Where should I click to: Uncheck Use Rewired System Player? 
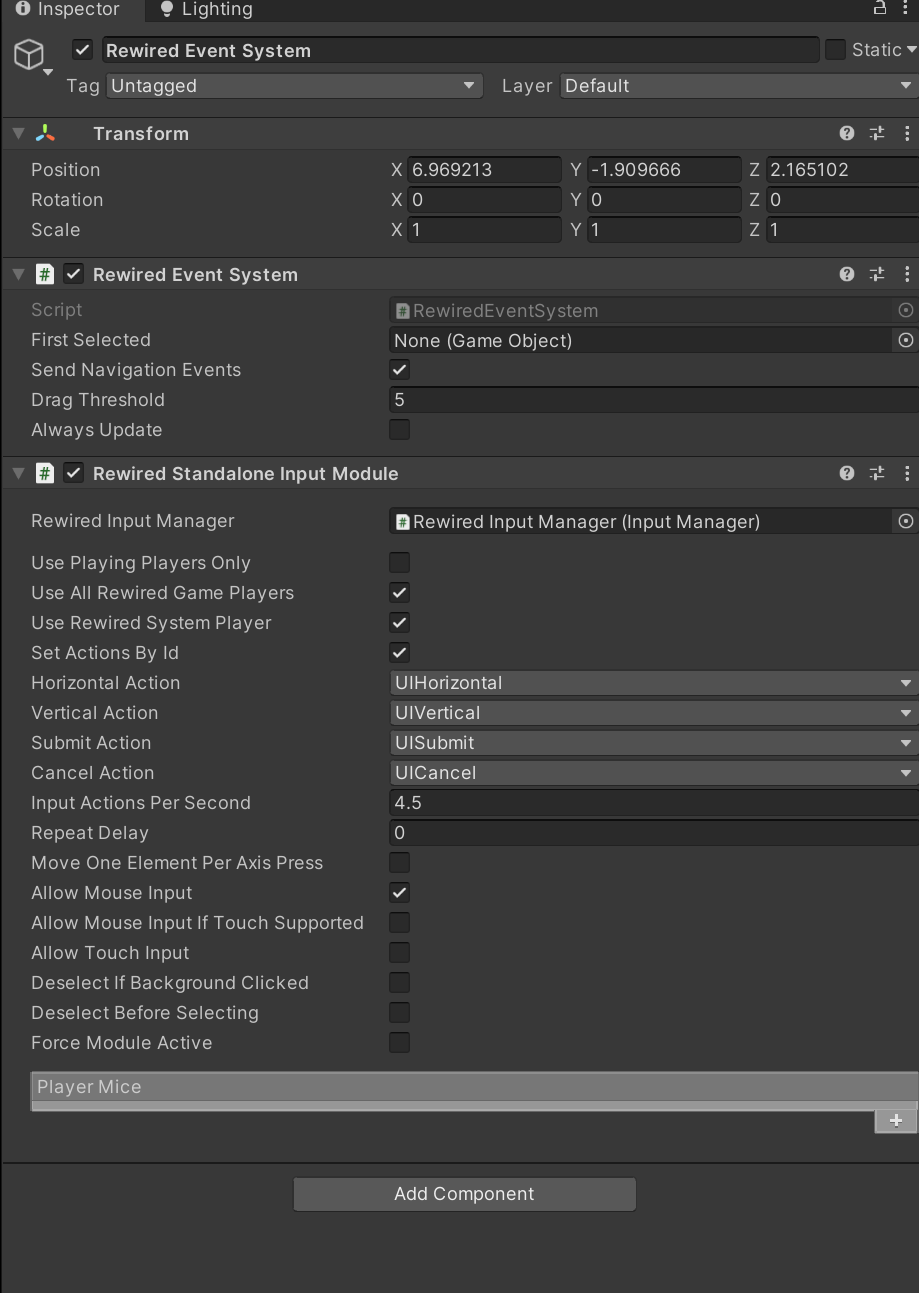(400, 623)
